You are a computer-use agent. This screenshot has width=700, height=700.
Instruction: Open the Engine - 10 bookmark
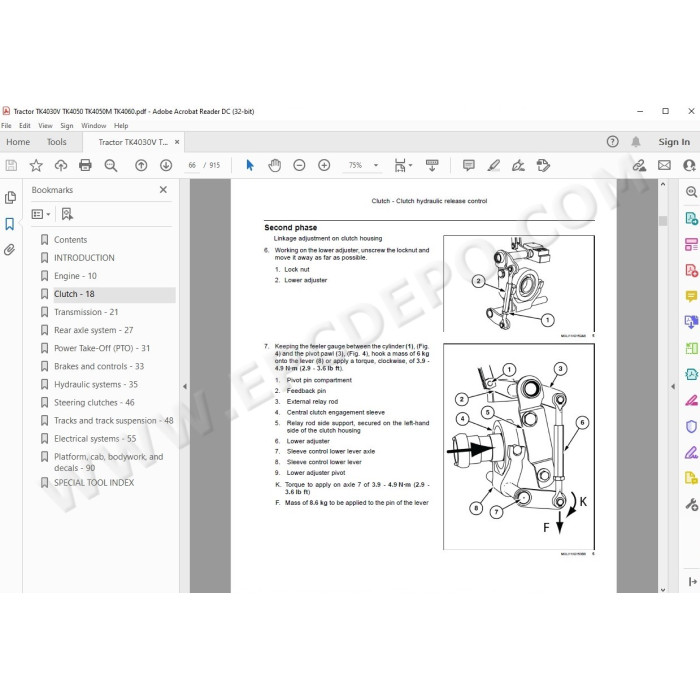tap(75, 276)
